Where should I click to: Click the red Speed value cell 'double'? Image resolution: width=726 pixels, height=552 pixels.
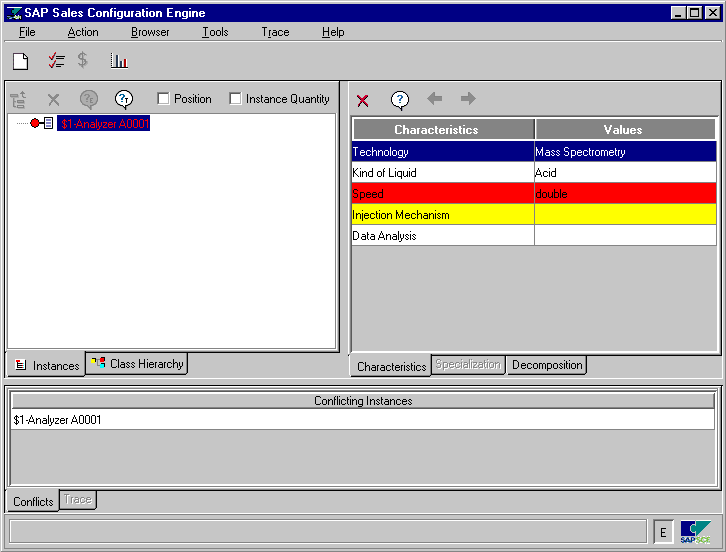click(x=625, y=194)
